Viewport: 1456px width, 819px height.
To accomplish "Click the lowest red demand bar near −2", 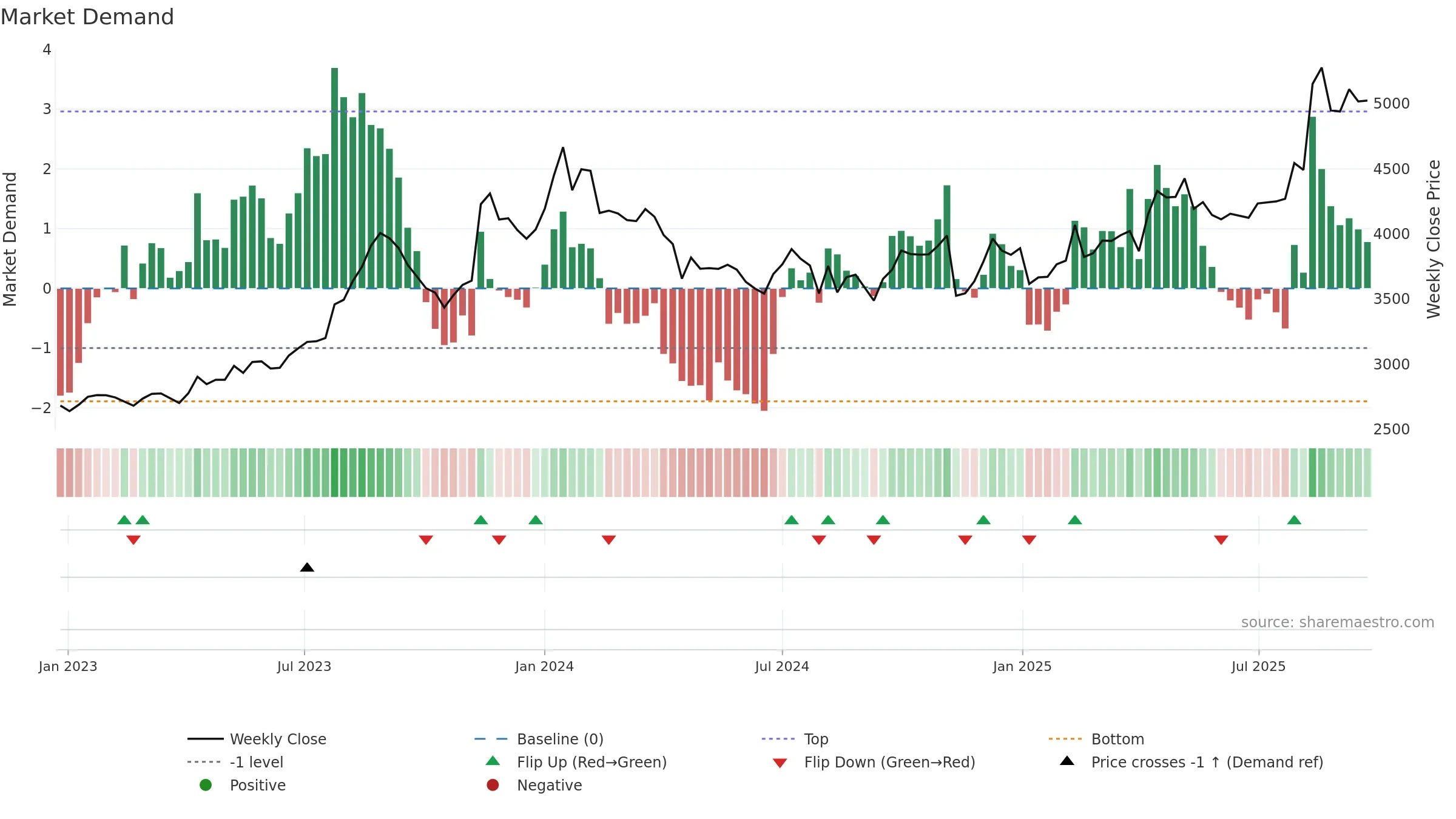I will [764, 349].
